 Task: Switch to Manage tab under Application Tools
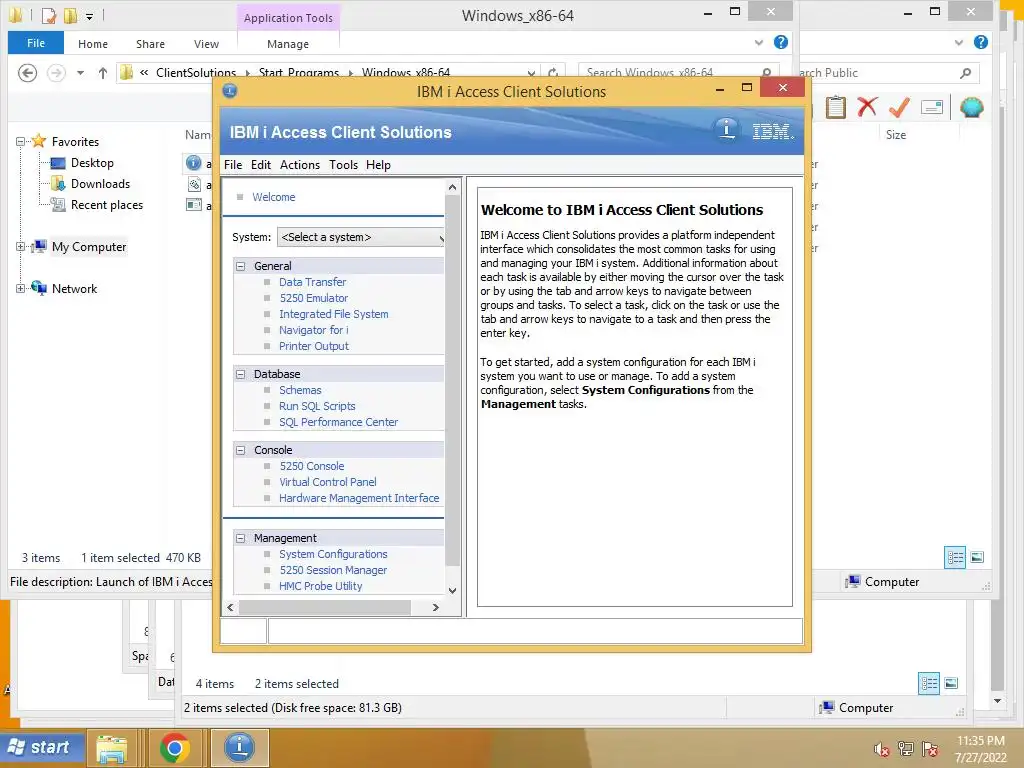coord(288,44)
